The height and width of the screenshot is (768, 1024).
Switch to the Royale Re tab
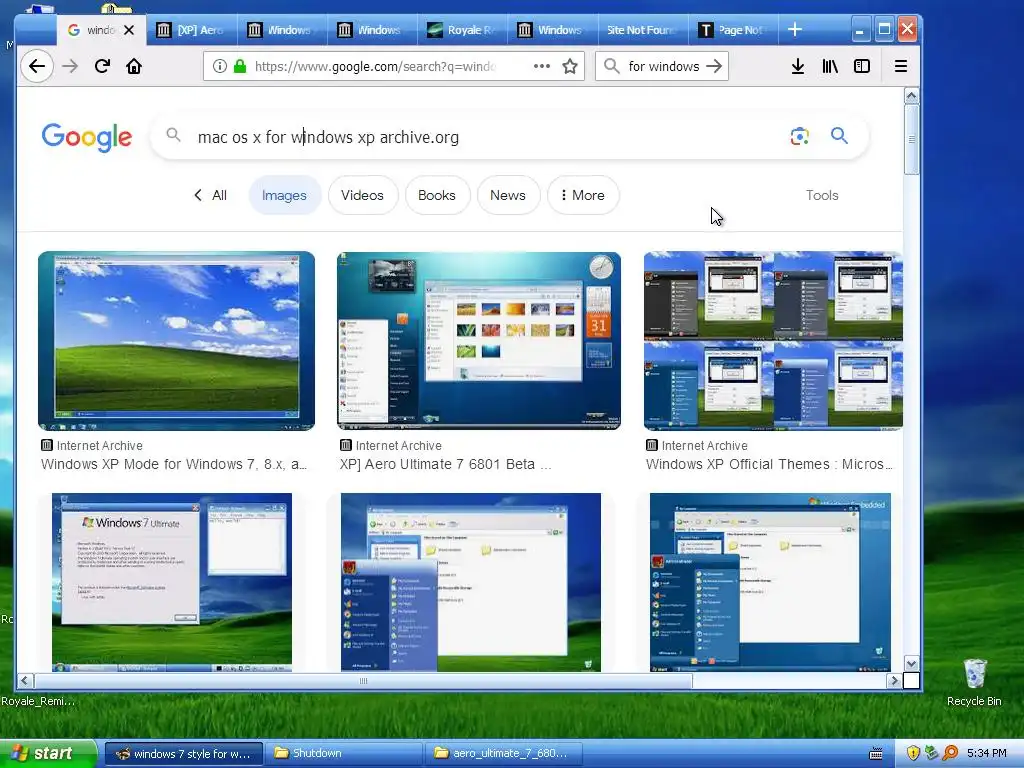point(462,30)
